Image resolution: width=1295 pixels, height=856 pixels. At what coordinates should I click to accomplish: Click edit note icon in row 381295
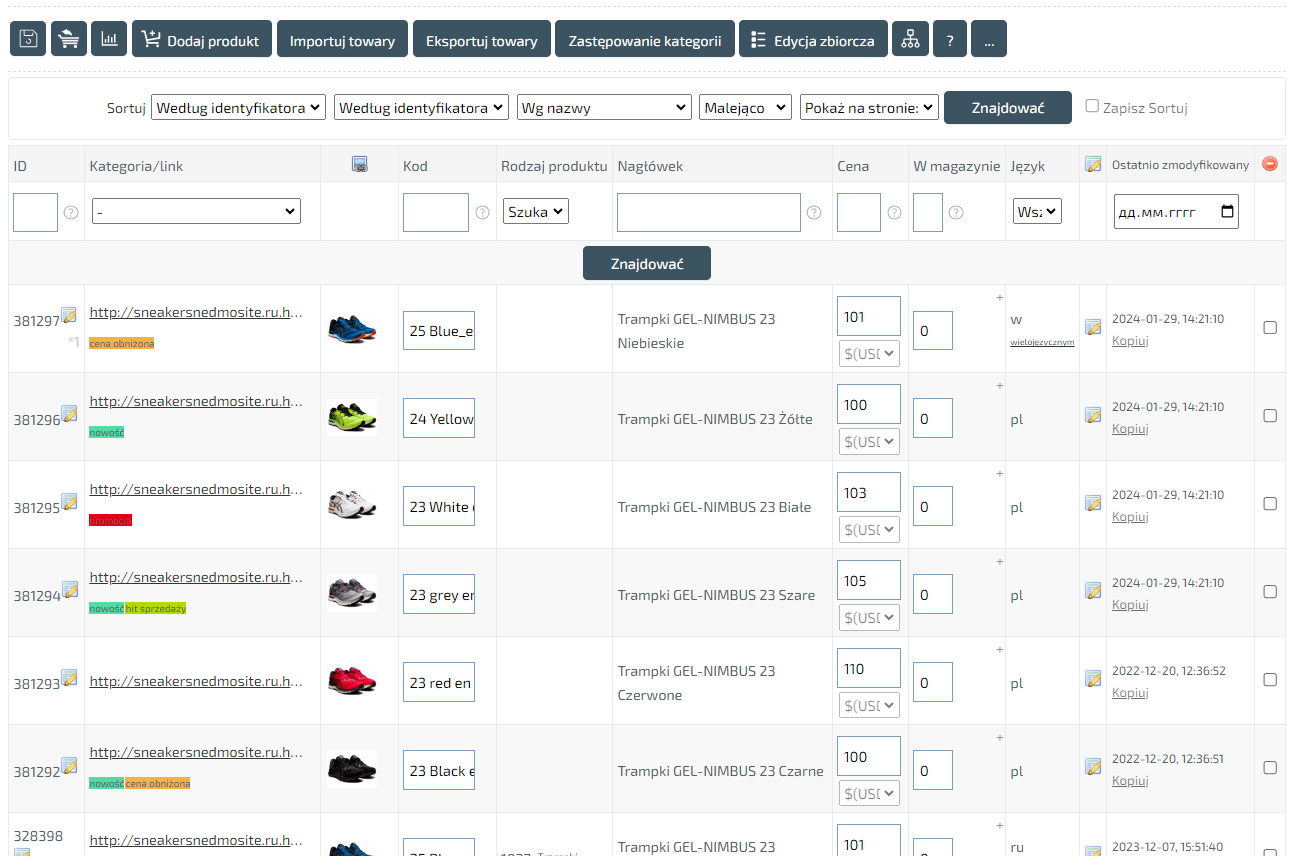click(x=1093, y=503)
